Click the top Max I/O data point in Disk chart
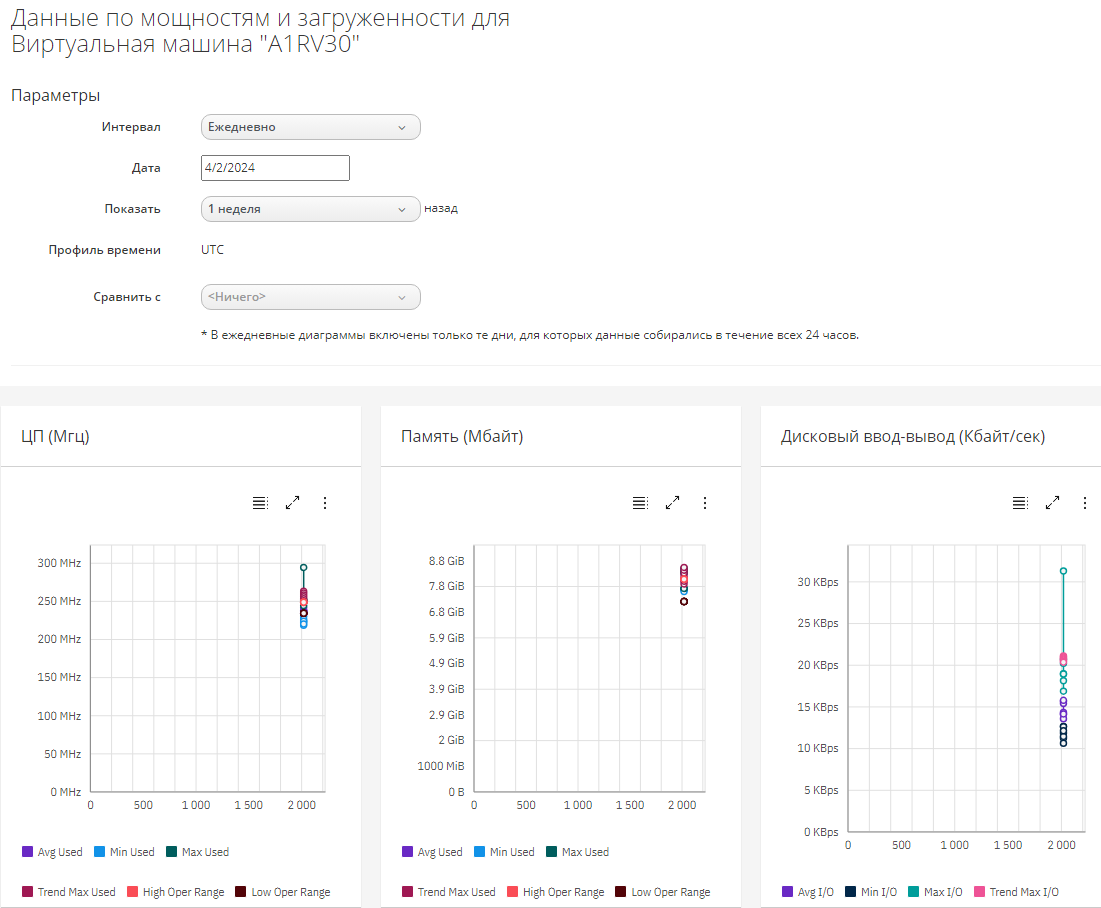The width and height of the screenshot is (1101, 908). [x=1063, y=571]
